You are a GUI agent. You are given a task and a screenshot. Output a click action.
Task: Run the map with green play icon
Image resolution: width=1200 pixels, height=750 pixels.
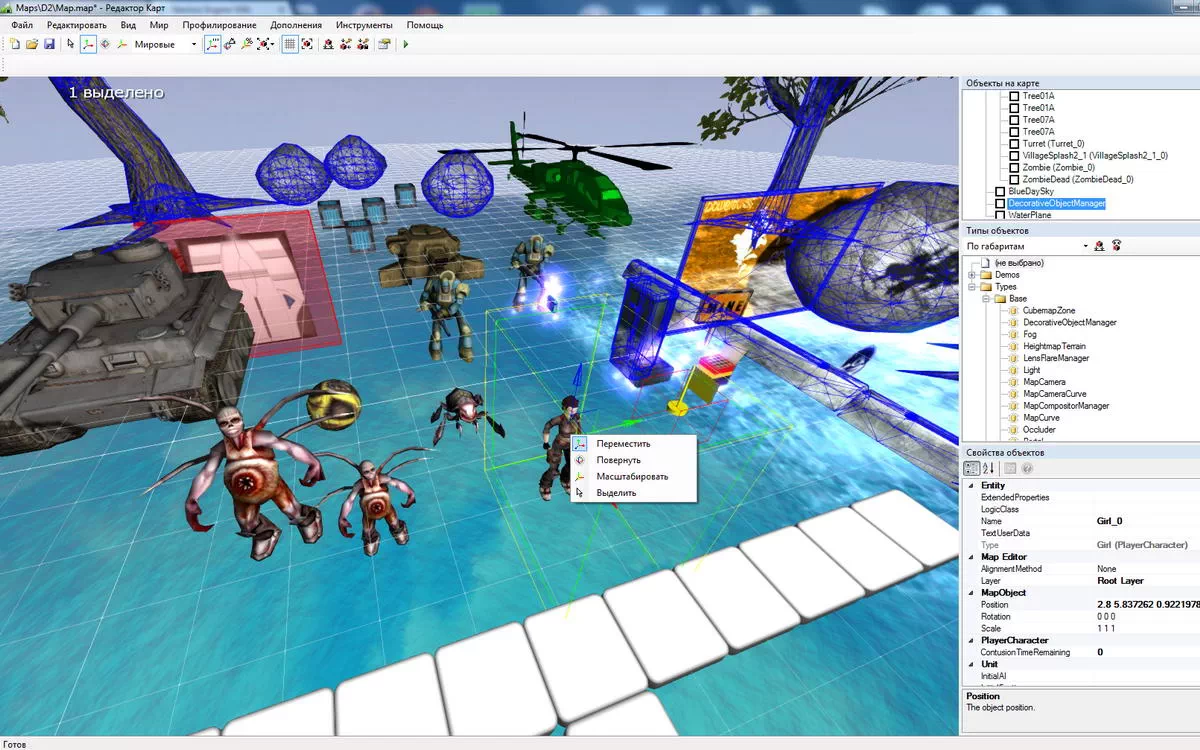point(405,44)
